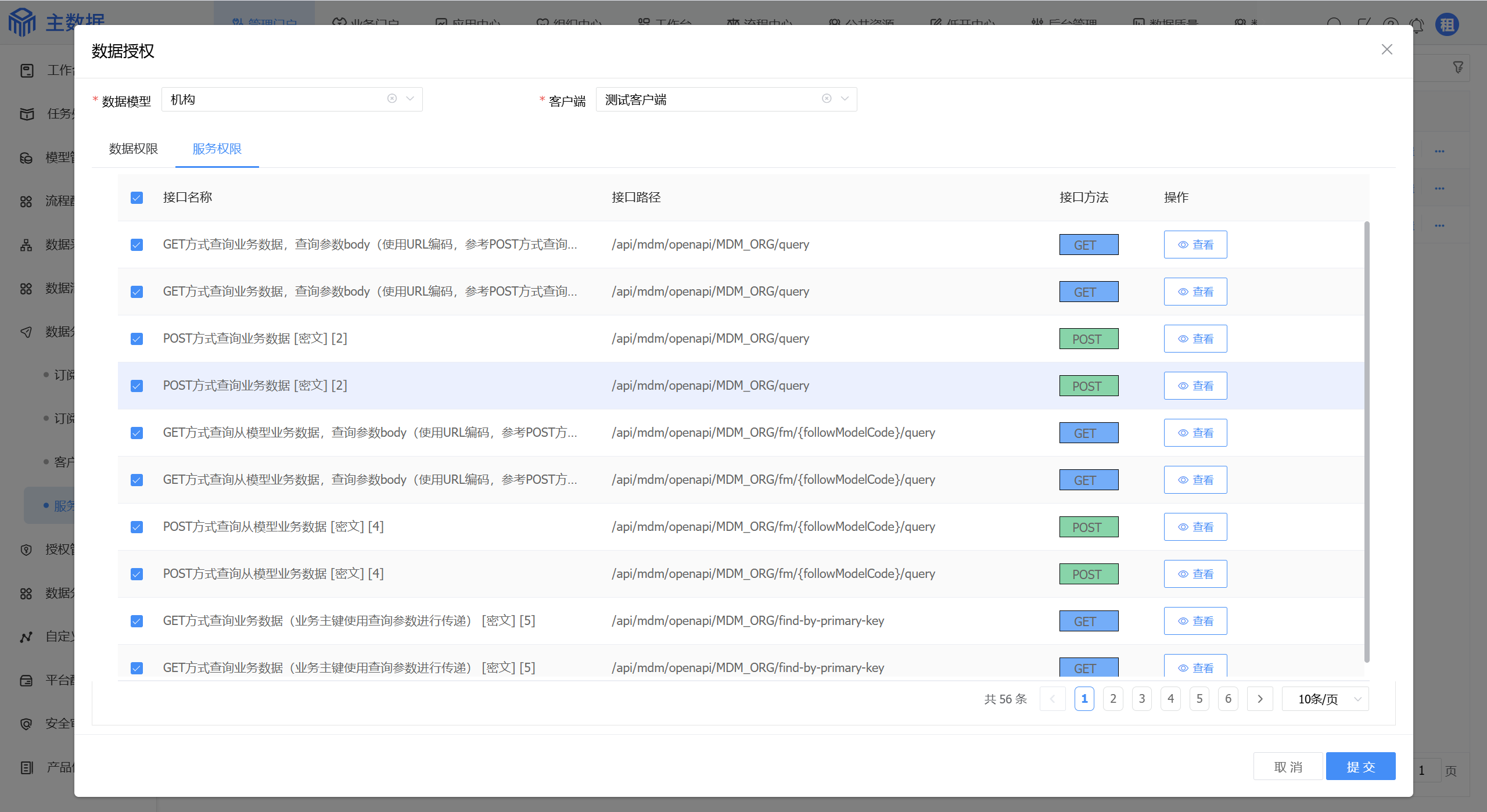The height and width of the screenshot is (812, 1487).
Task: Click the 主数据 logo icon
Action: 22,22
